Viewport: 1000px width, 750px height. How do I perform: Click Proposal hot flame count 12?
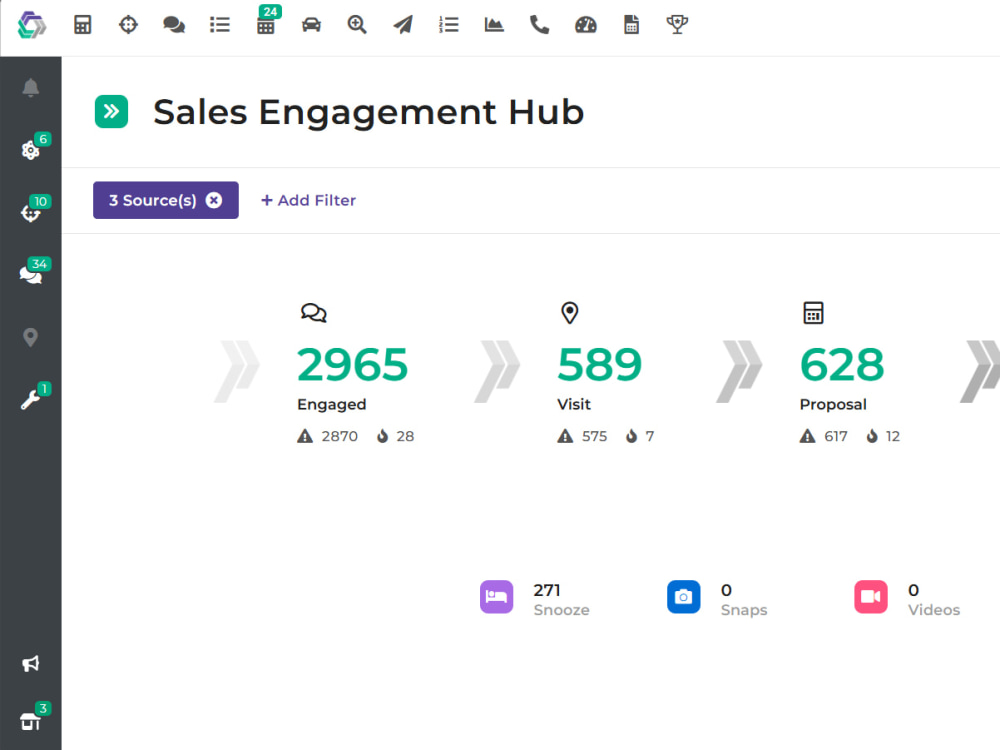[883, 436]
